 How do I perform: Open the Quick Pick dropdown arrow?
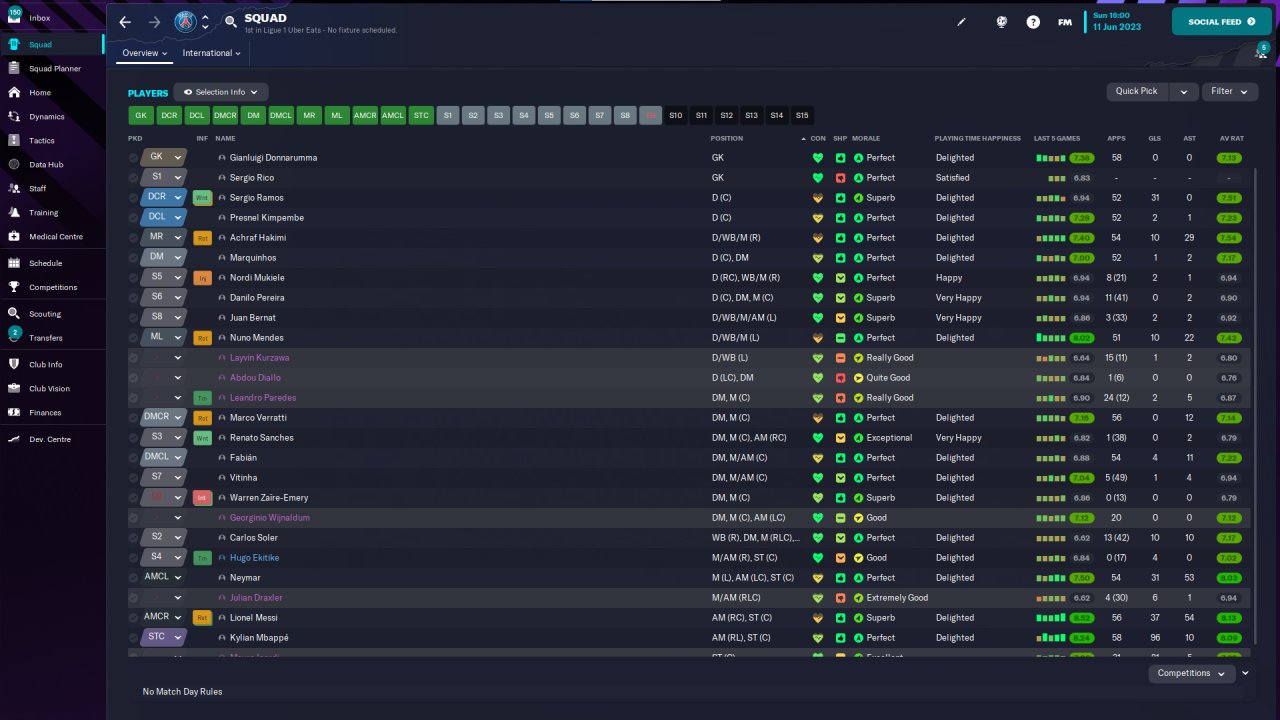pyautogui.click(x=1183, y=91)
